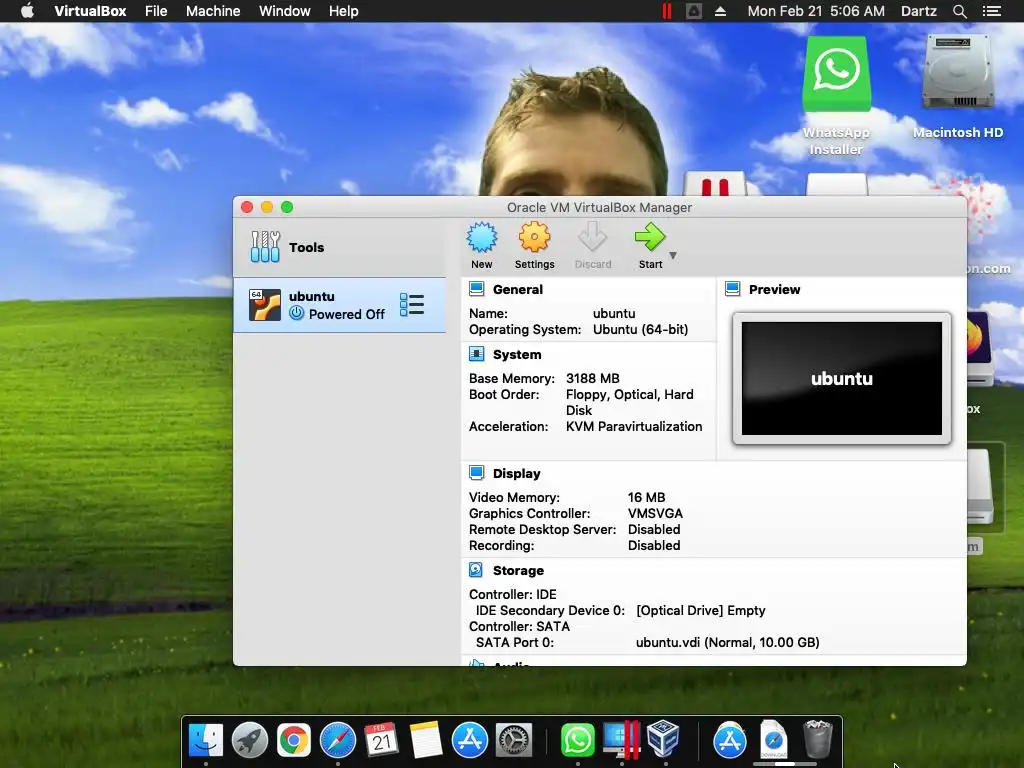1024x768 pixels.
Task: Click the [Optical Drive] Empty entry
Action: click(701, 611)
